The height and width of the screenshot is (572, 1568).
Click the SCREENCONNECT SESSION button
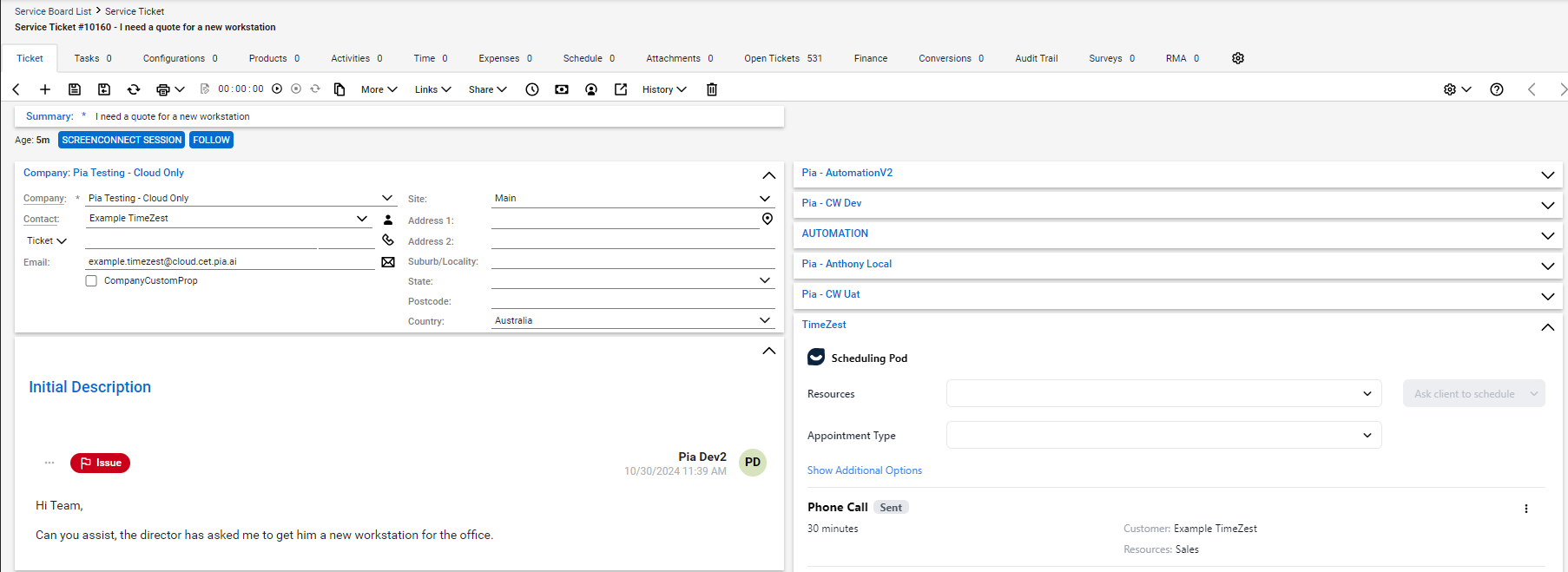pyautogui.click(x=122, y=140)
